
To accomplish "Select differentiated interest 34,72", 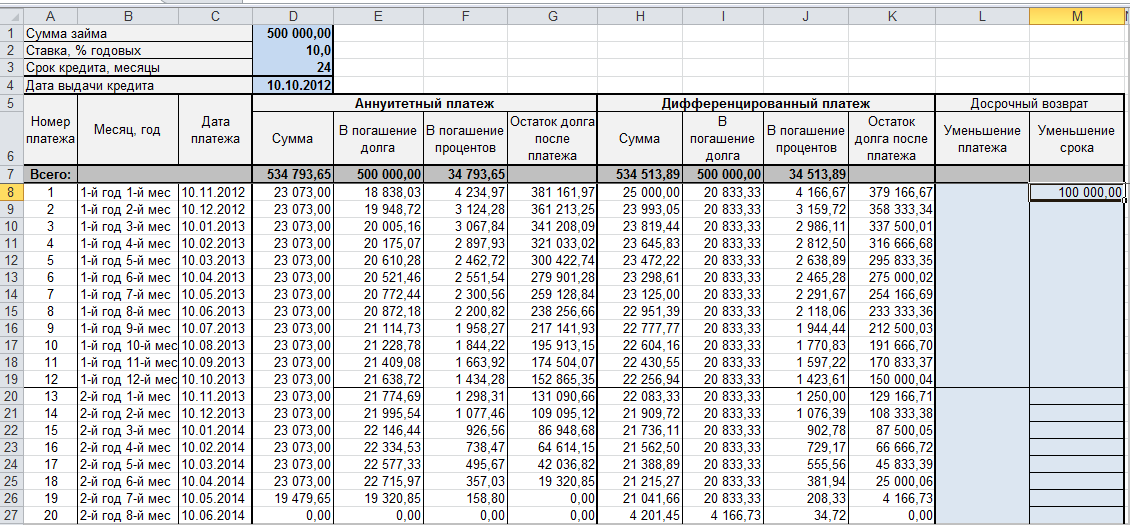I will coord(806,516).
